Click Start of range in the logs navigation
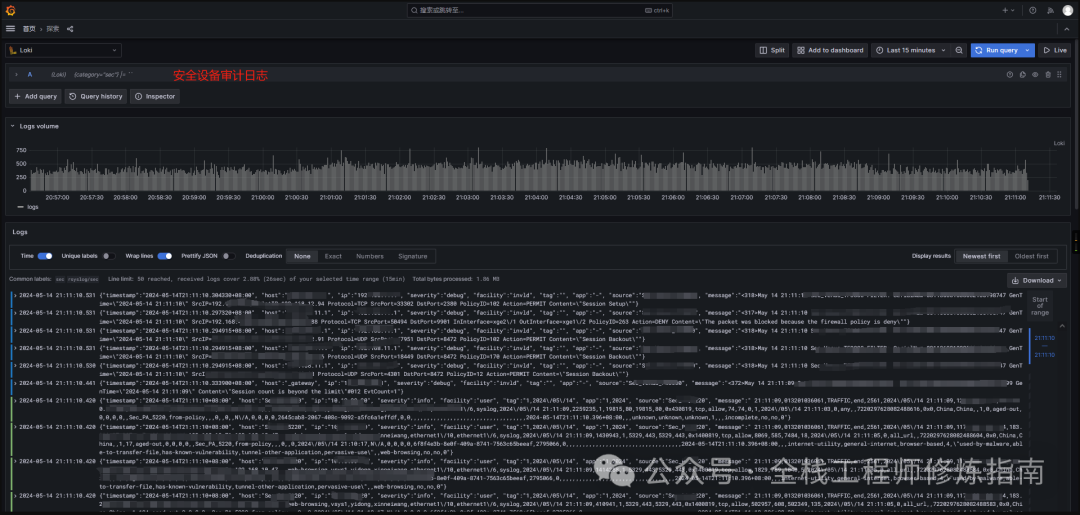The height and width of the screenshot is (515, 1080). tap(1040, 306)
